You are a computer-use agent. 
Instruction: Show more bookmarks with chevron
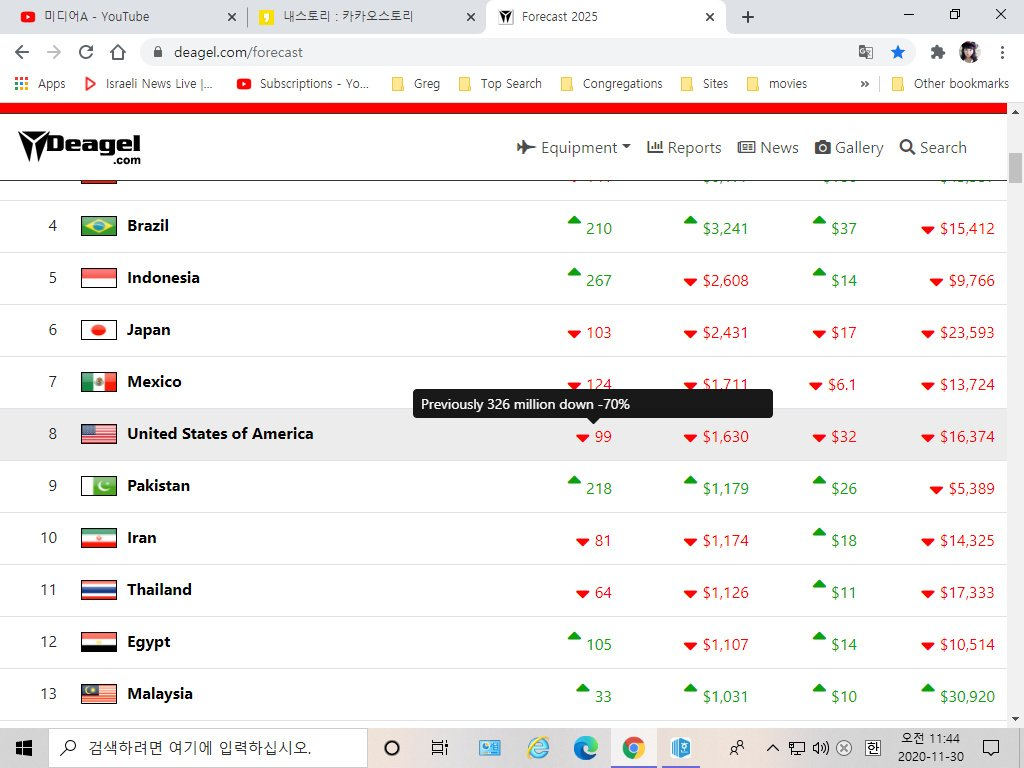pos(864,84)
